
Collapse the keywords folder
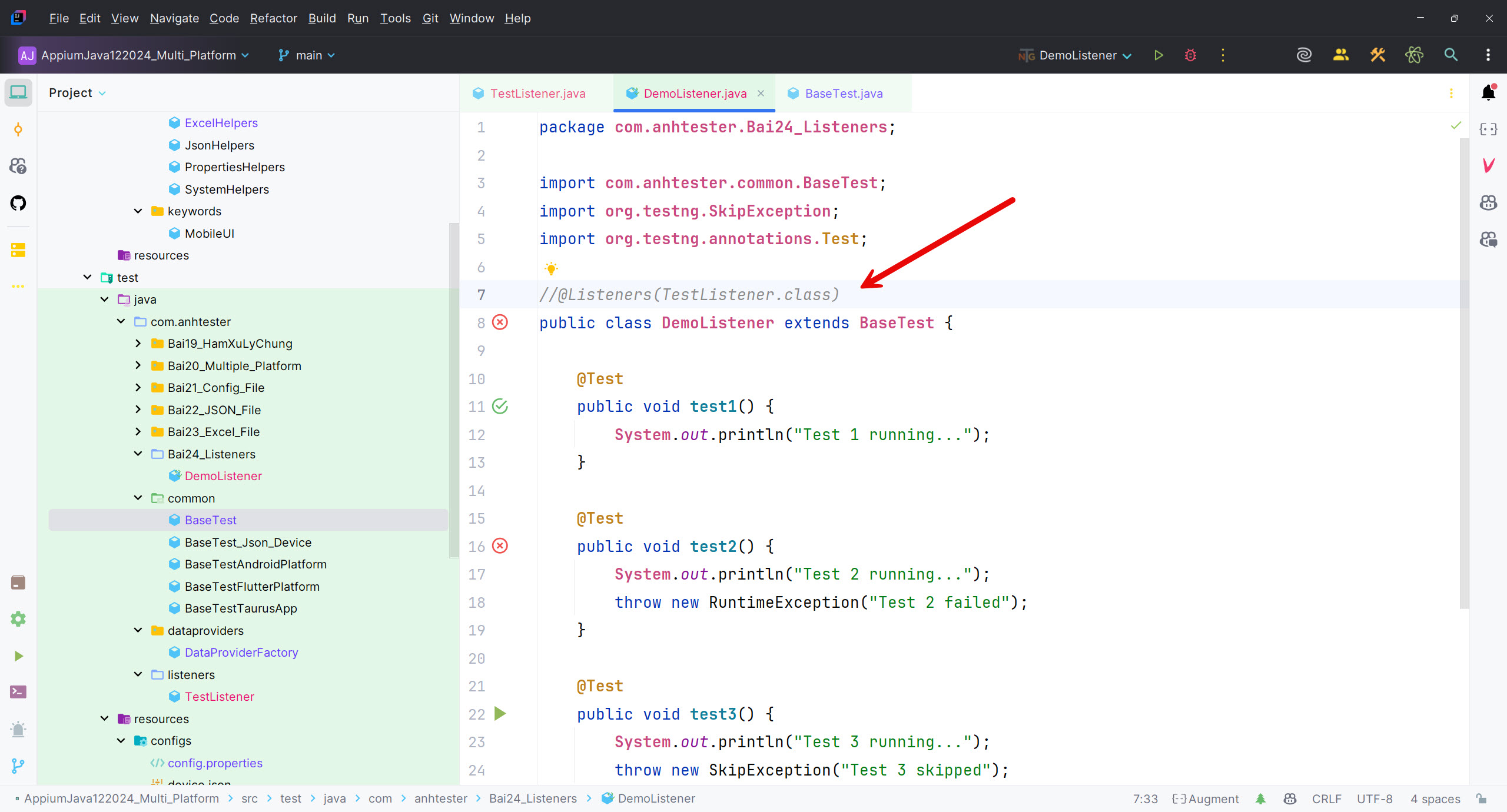coord(138,211)
